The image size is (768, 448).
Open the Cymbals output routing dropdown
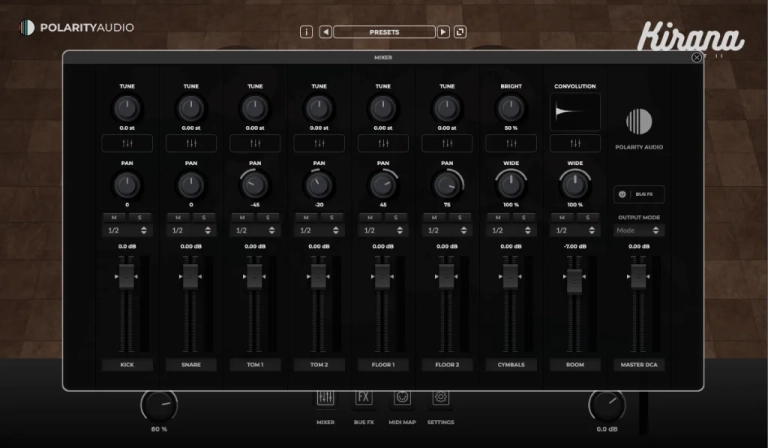pos(511,230)
